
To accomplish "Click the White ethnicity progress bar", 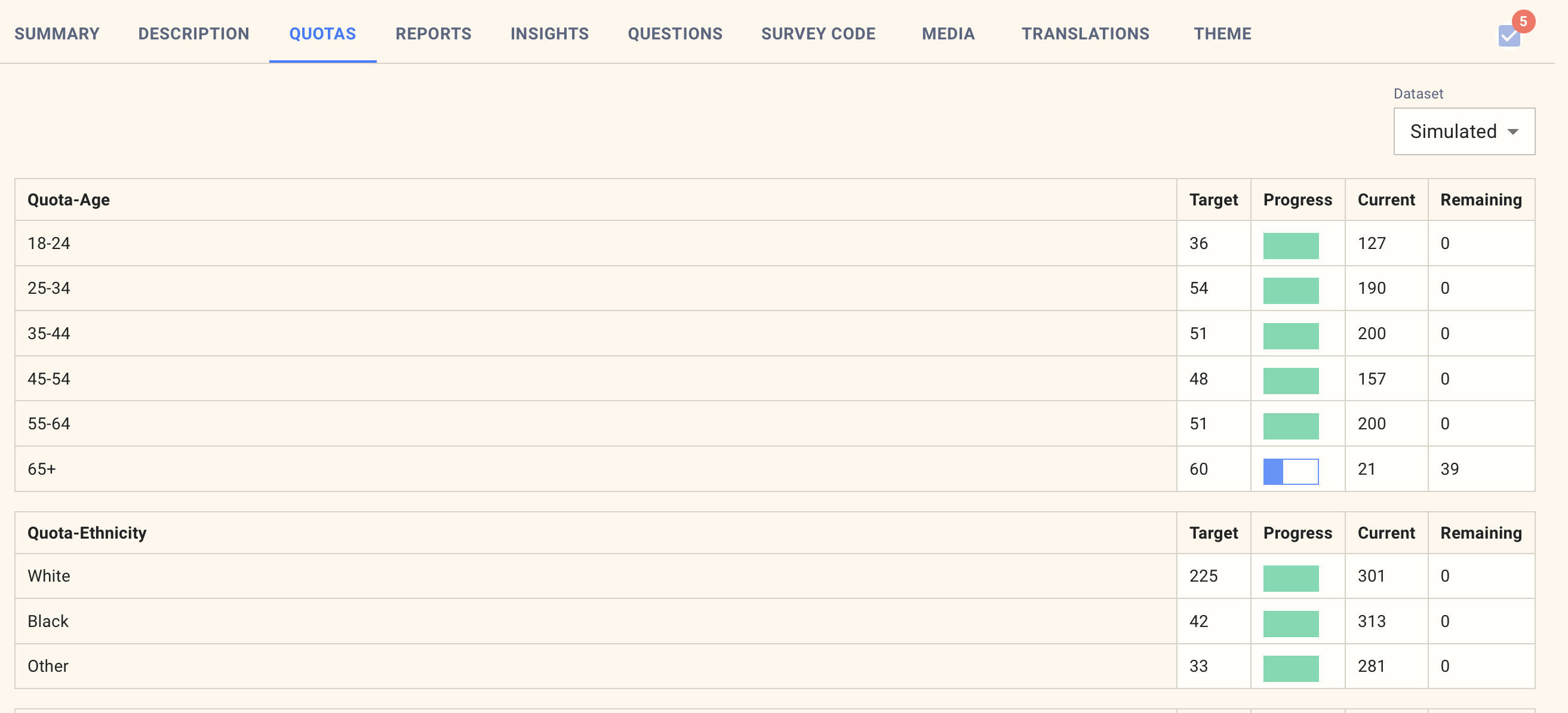I will point(1290,578).
